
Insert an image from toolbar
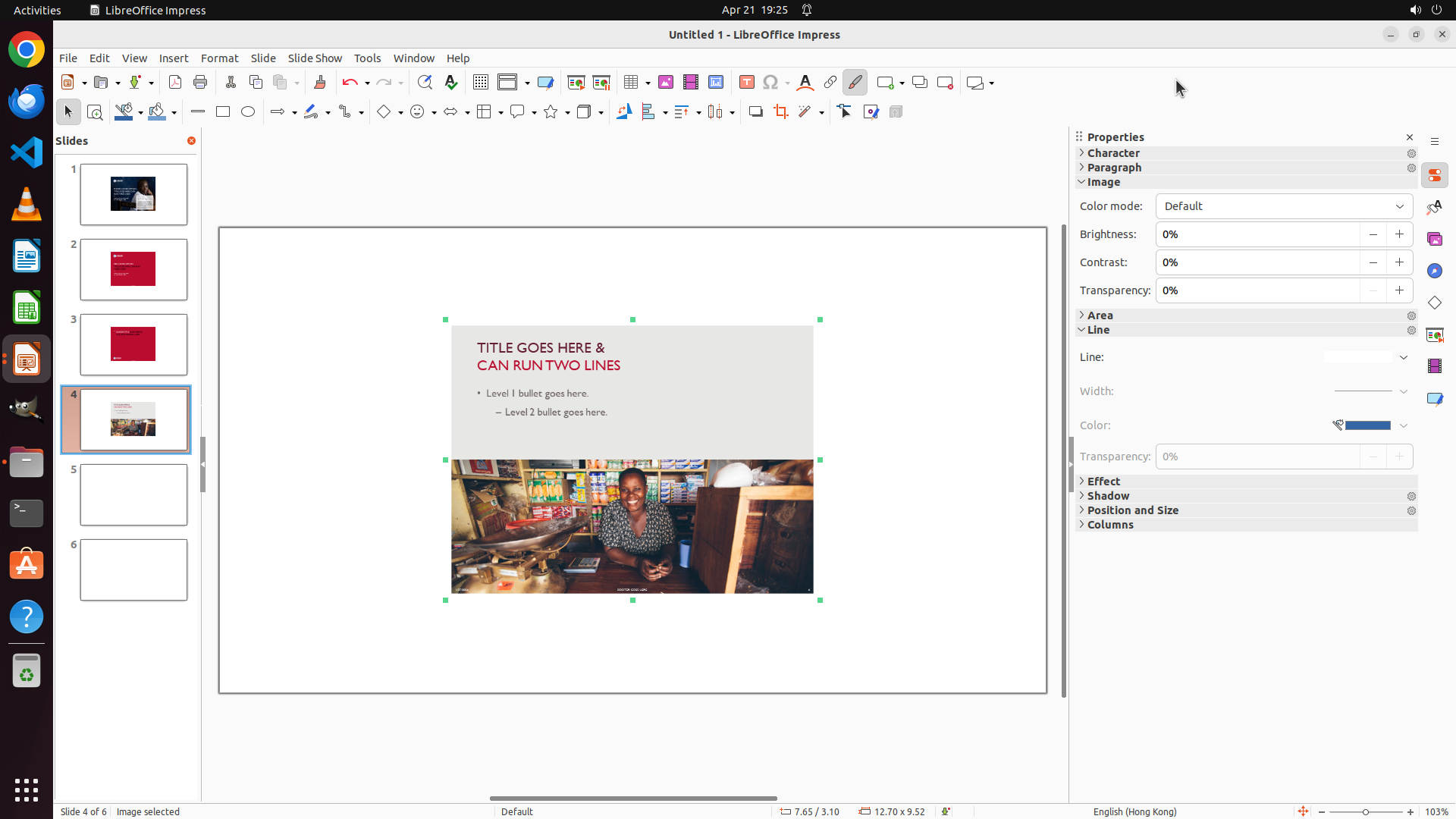pos(665,83)
